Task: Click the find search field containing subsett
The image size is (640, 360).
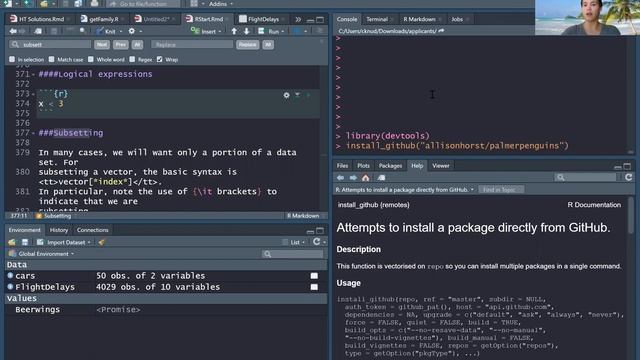Action: tap(50, 44)
